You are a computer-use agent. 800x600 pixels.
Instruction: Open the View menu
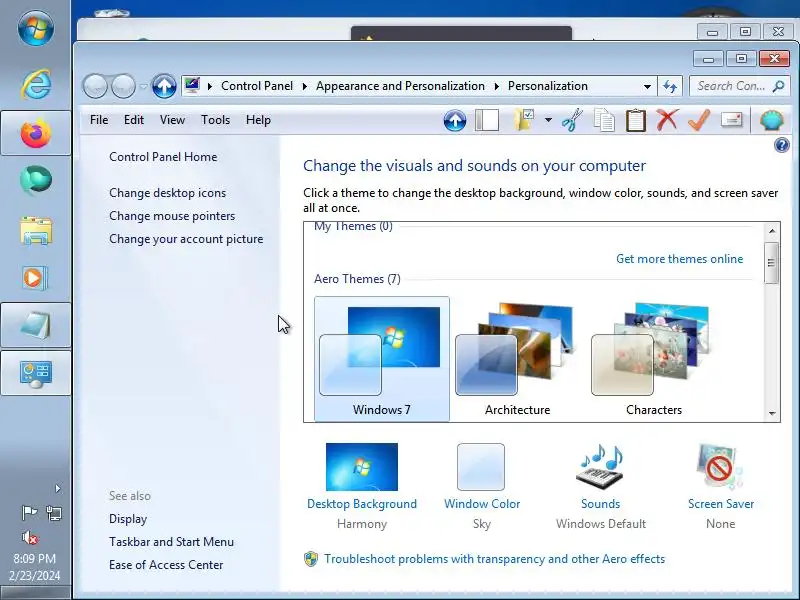coord(172,120)
